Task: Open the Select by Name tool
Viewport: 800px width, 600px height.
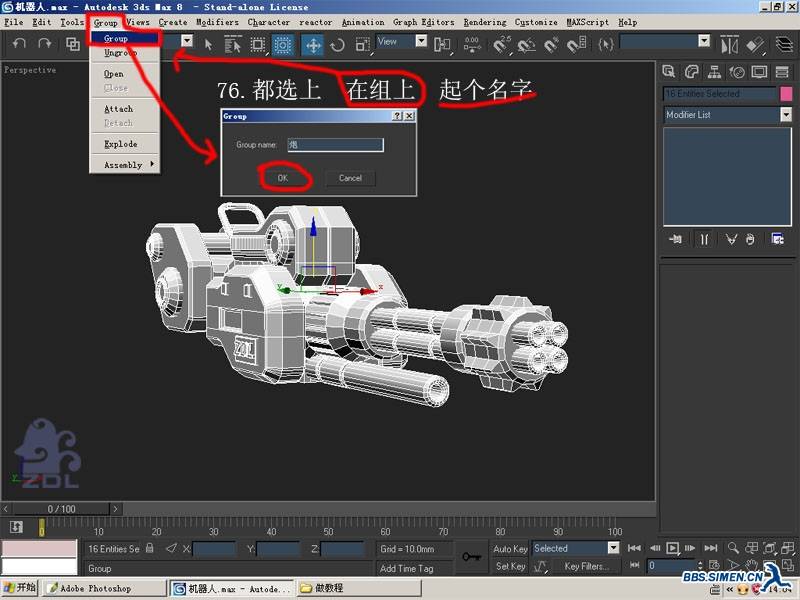Action: click(233, 45)
